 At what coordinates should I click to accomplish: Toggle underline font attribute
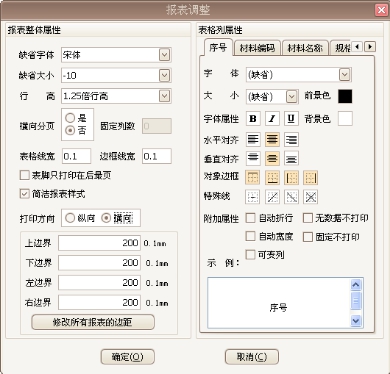point(291,118)
